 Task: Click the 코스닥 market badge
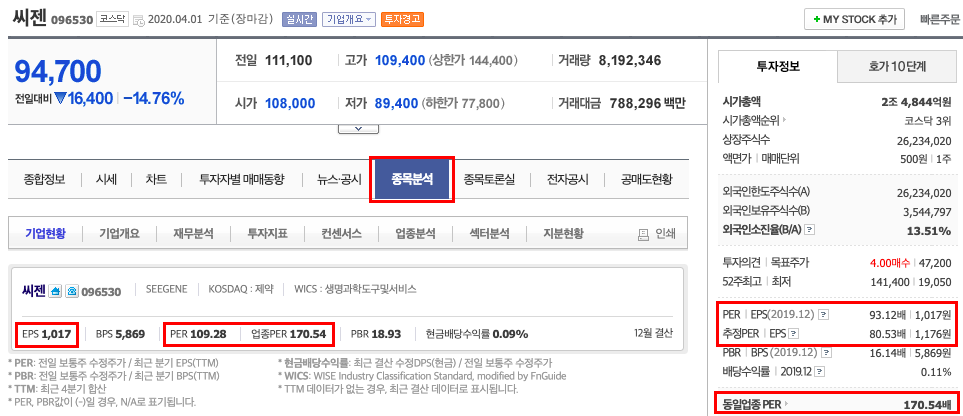[112, 19]
